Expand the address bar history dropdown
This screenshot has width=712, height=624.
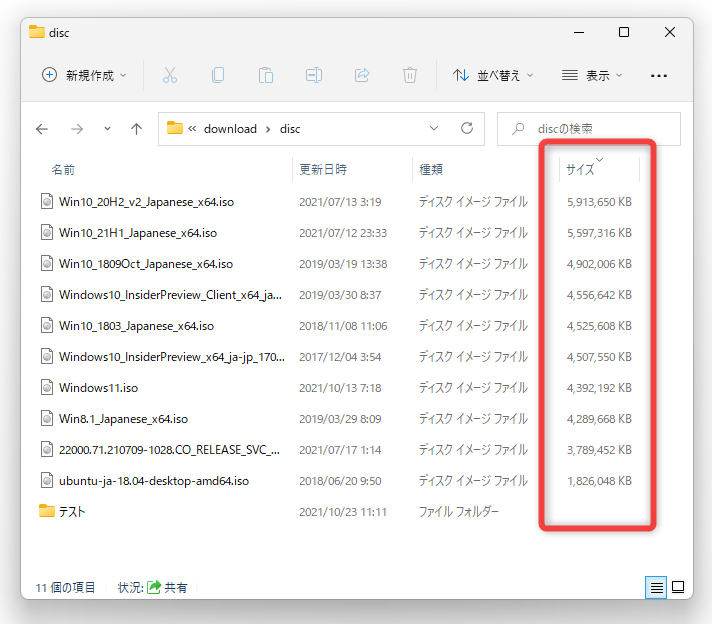point(434,129)
